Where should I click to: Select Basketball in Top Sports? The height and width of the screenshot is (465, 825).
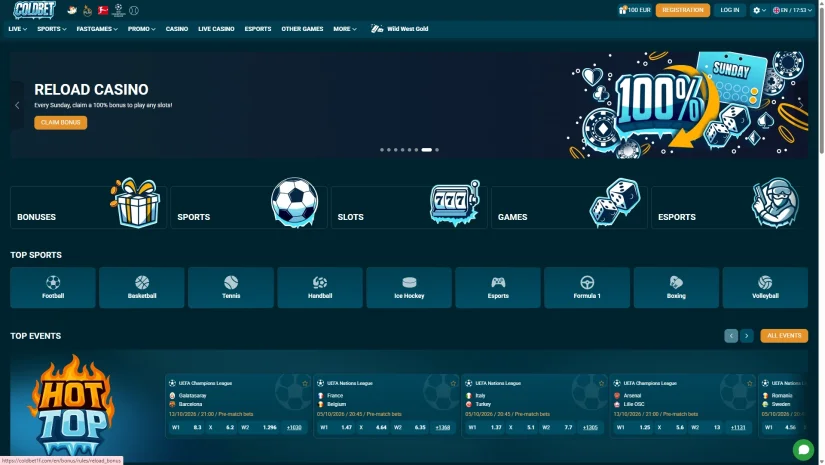142,287
